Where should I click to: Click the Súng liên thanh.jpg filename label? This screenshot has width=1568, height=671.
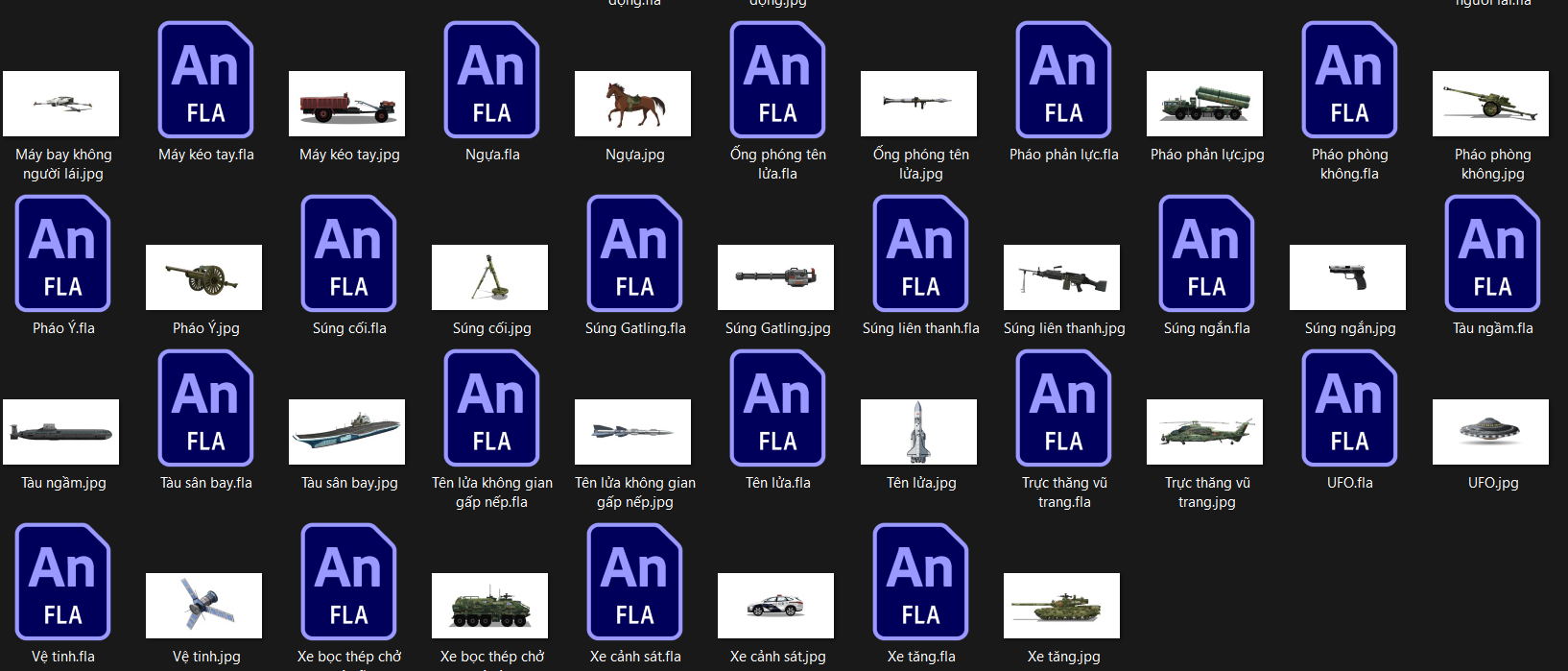(1063, 328)
